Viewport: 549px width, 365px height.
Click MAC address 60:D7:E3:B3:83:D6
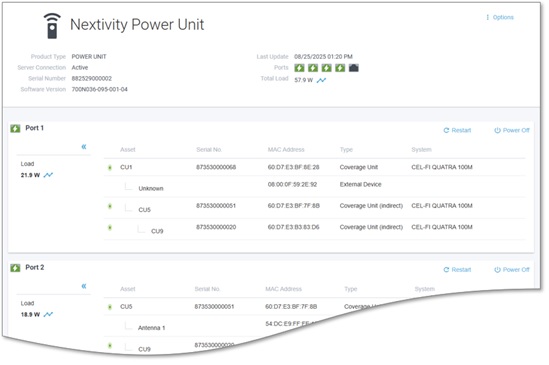pos(293,227)
